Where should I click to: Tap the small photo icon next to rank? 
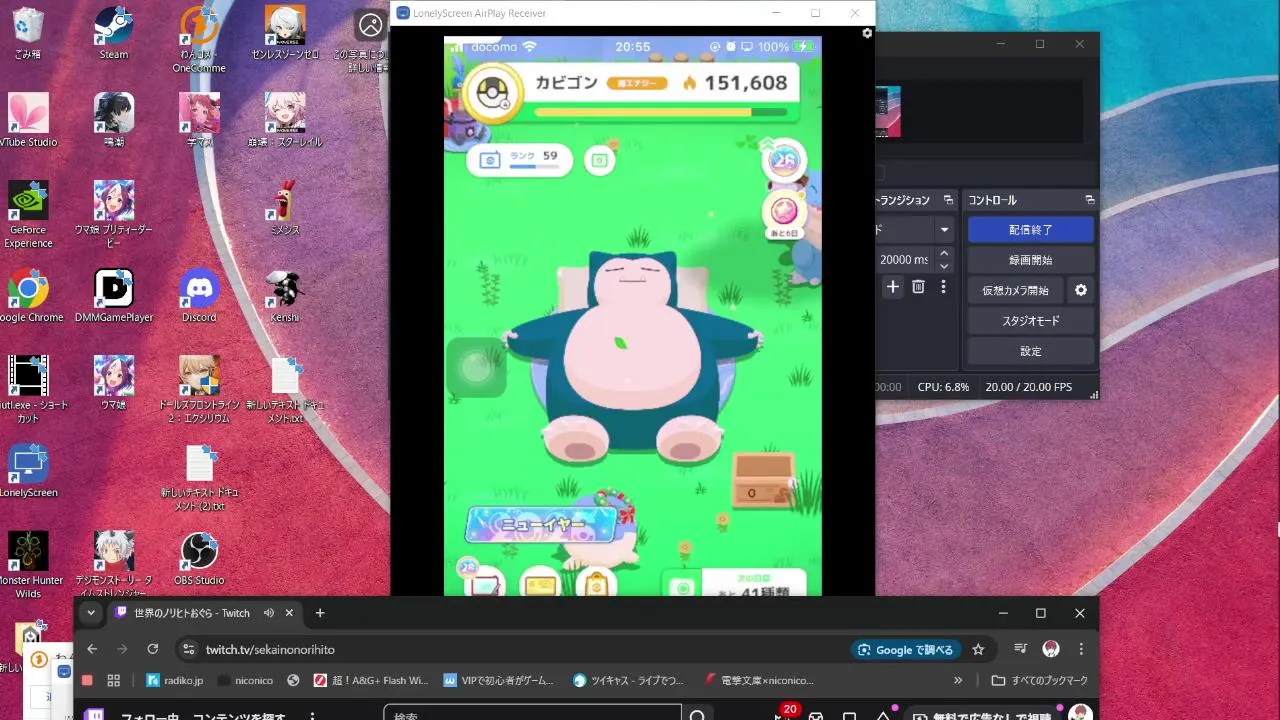tap(599, 160)
